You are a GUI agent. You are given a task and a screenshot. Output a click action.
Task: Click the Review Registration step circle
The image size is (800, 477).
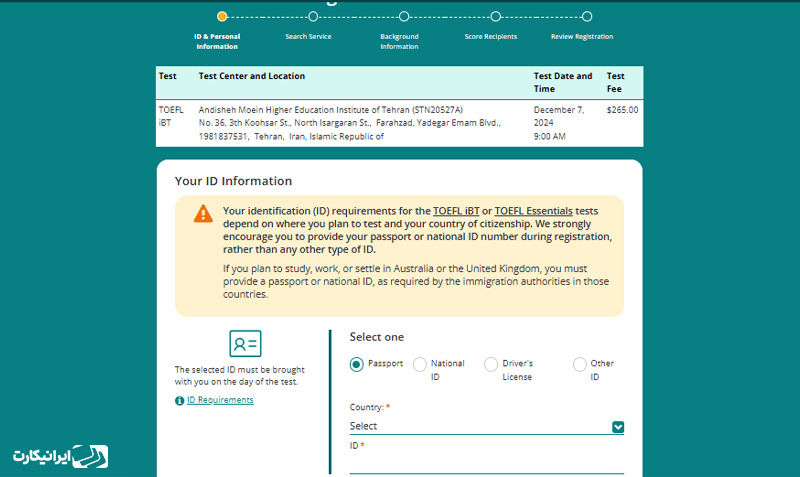(x=587, y=16)
